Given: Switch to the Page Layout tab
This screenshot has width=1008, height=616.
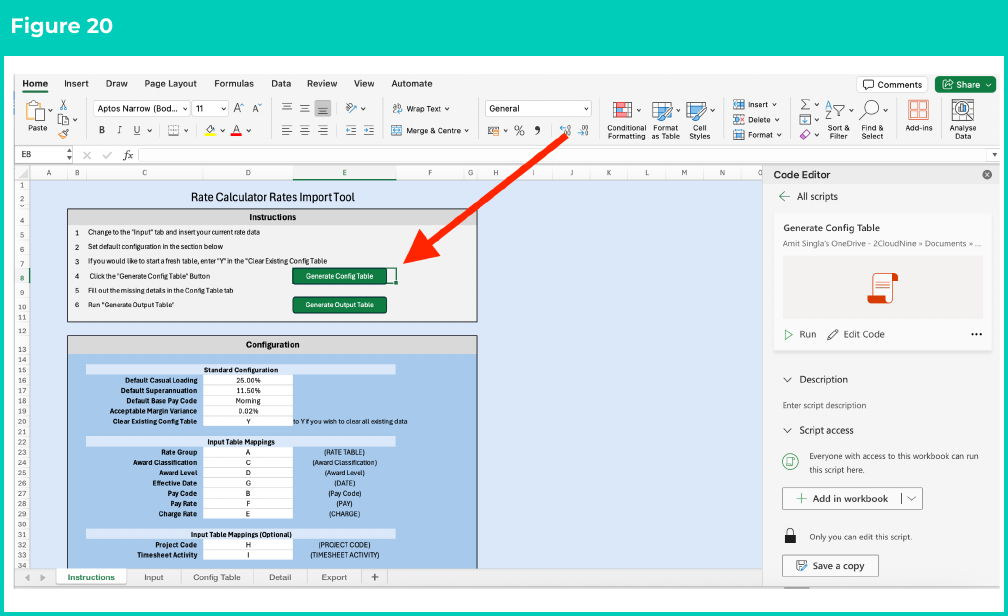Looking at the screenshot, I should coord(170,84).
